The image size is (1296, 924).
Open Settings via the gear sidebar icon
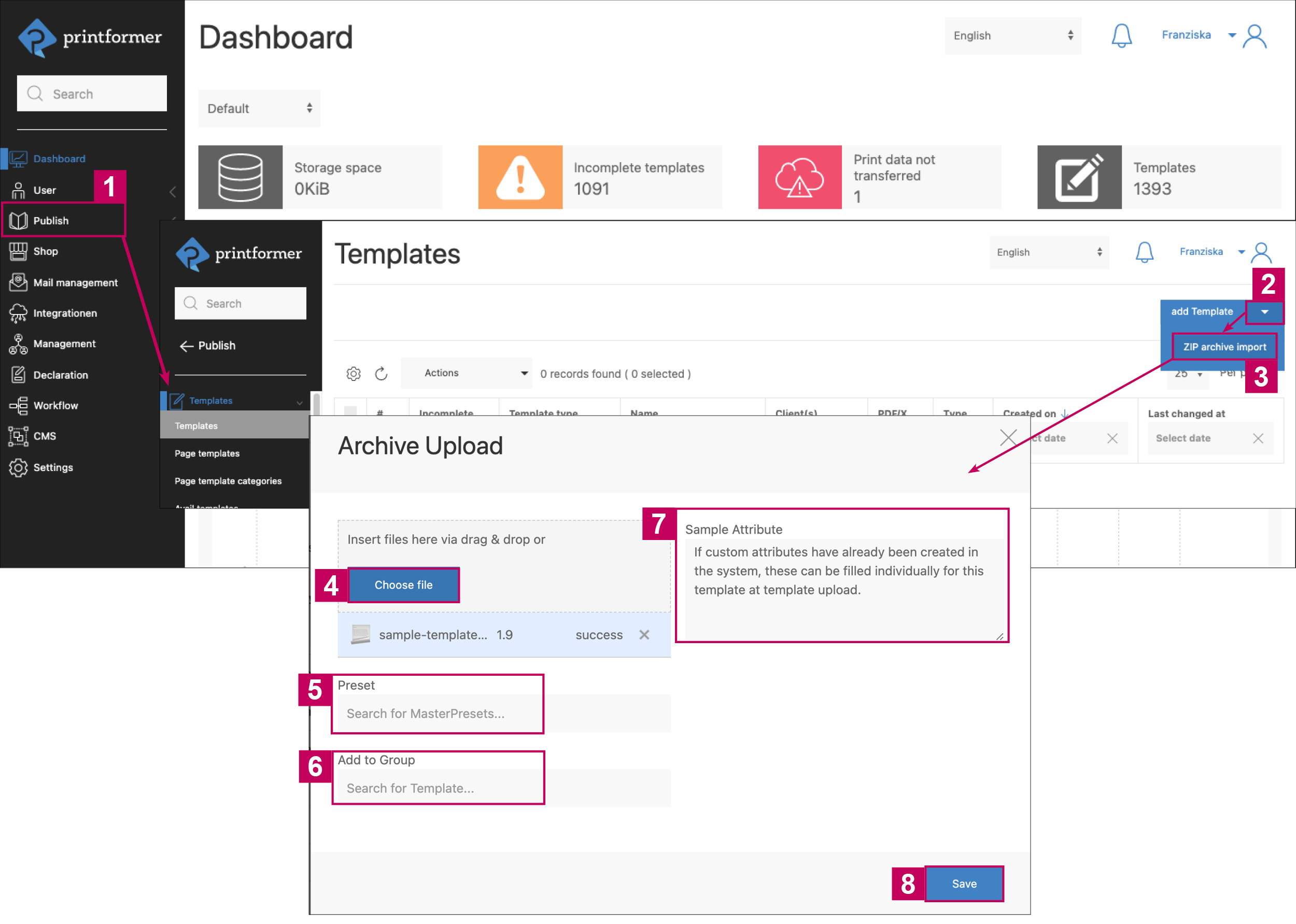(x=19, y=467)
